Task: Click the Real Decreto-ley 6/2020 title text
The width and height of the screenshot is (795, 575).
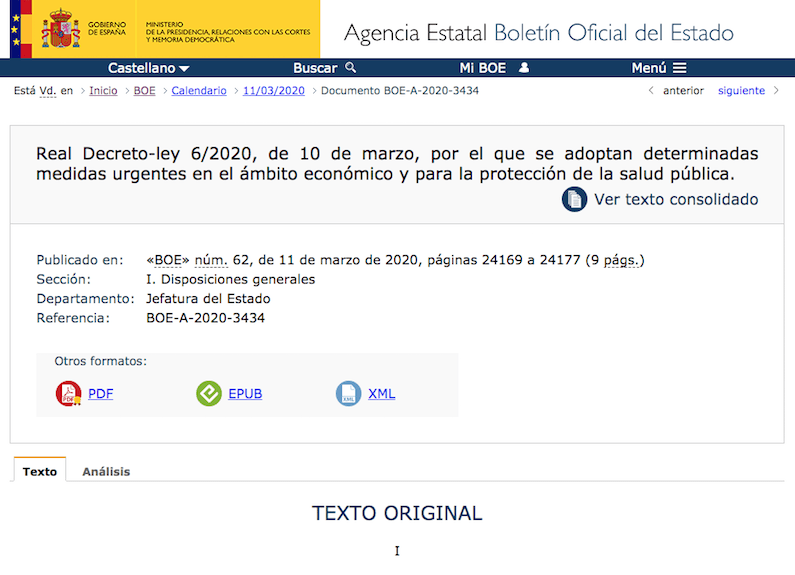Action: pos(397,163)
